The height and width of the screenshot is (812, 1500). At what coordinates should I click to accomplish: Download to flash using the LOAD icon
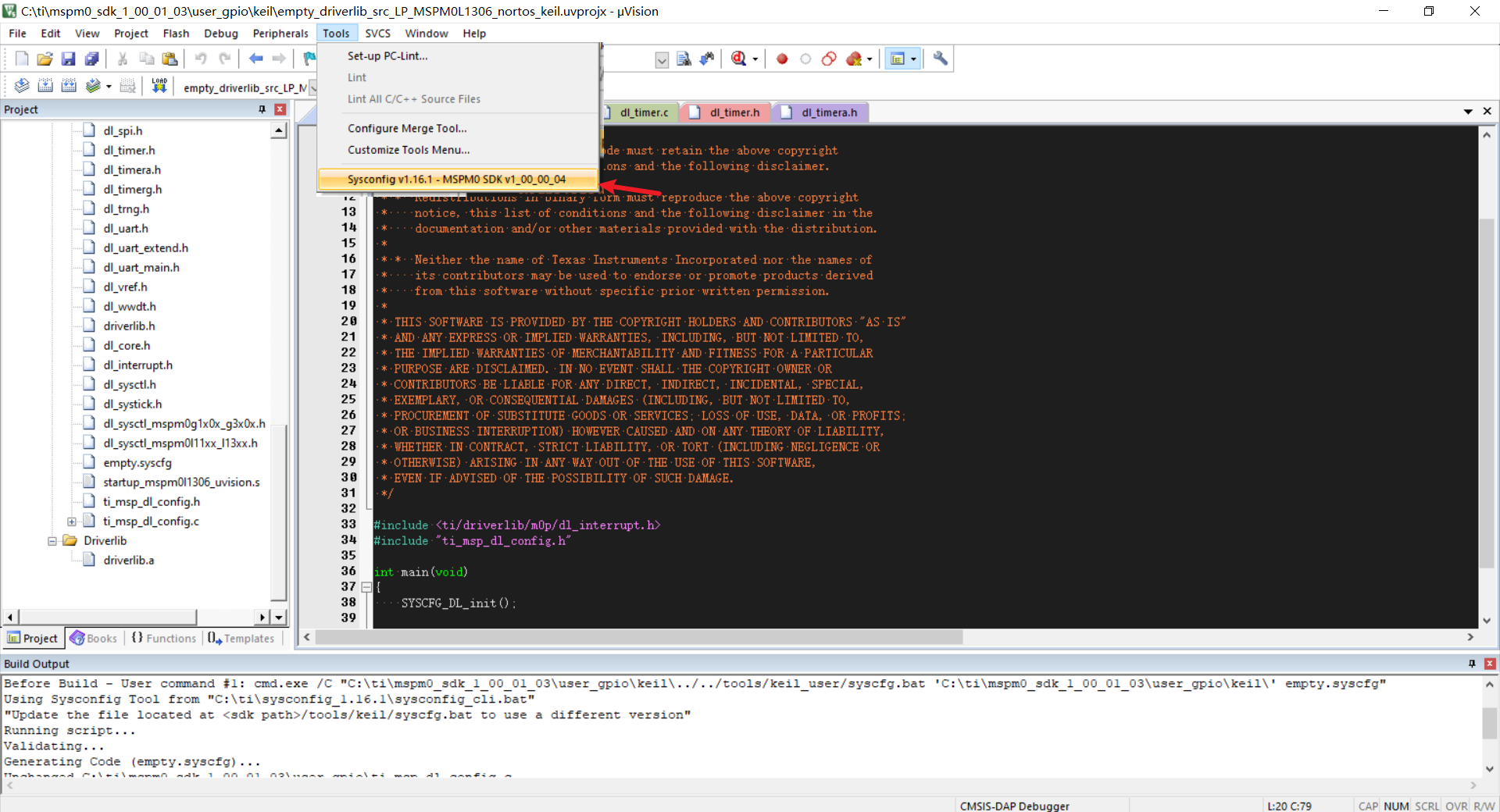pyautogui.click(x=159, y=86)
